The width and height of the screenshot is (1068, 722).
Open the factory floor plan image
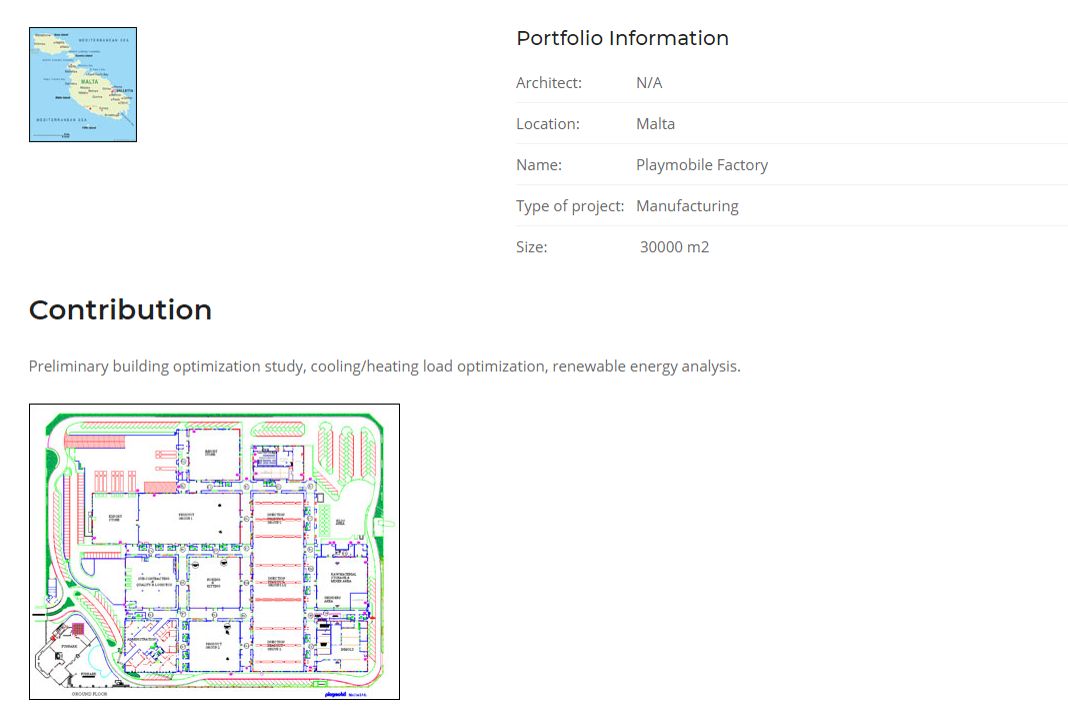click(215, 552)
